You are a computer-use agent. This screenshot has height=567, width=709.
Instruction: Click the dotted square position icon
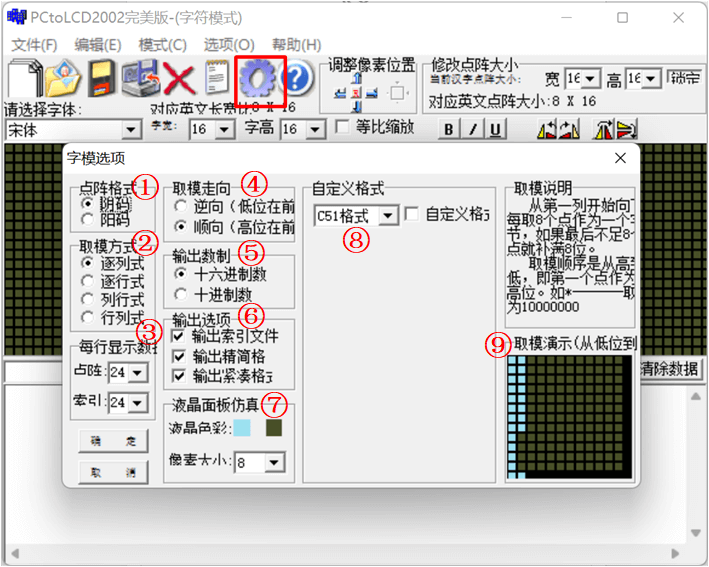397,93
